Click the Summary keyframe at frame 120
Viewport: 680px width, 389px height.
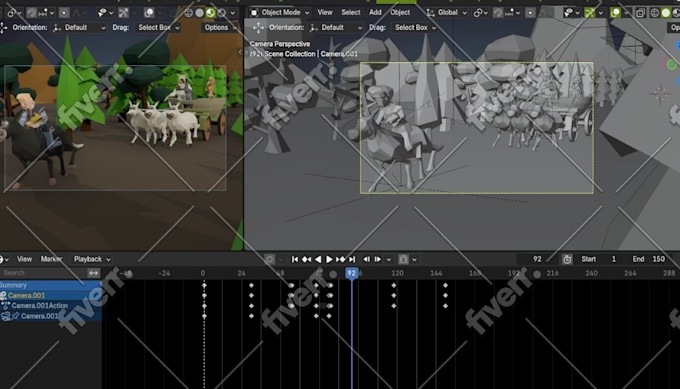[394, 285]
